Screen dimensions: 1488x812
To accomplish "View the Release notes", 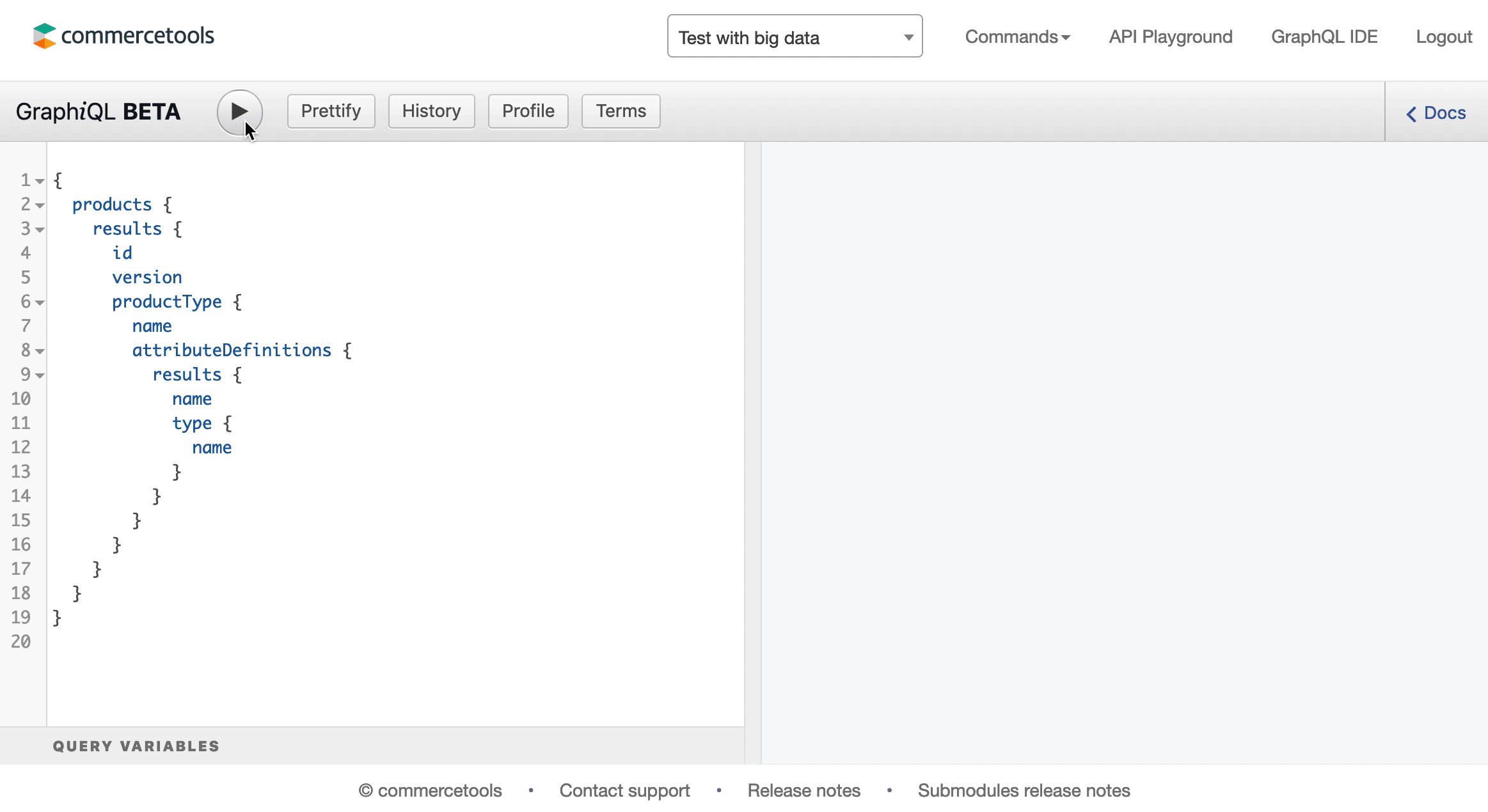I will [803, 790].
